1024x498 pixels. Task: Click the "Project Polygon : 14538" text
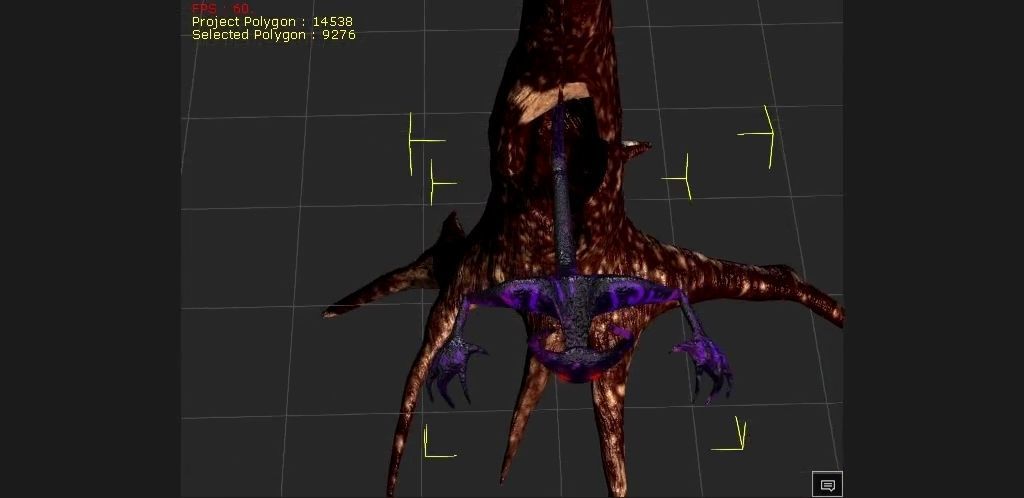click(272, 22)
